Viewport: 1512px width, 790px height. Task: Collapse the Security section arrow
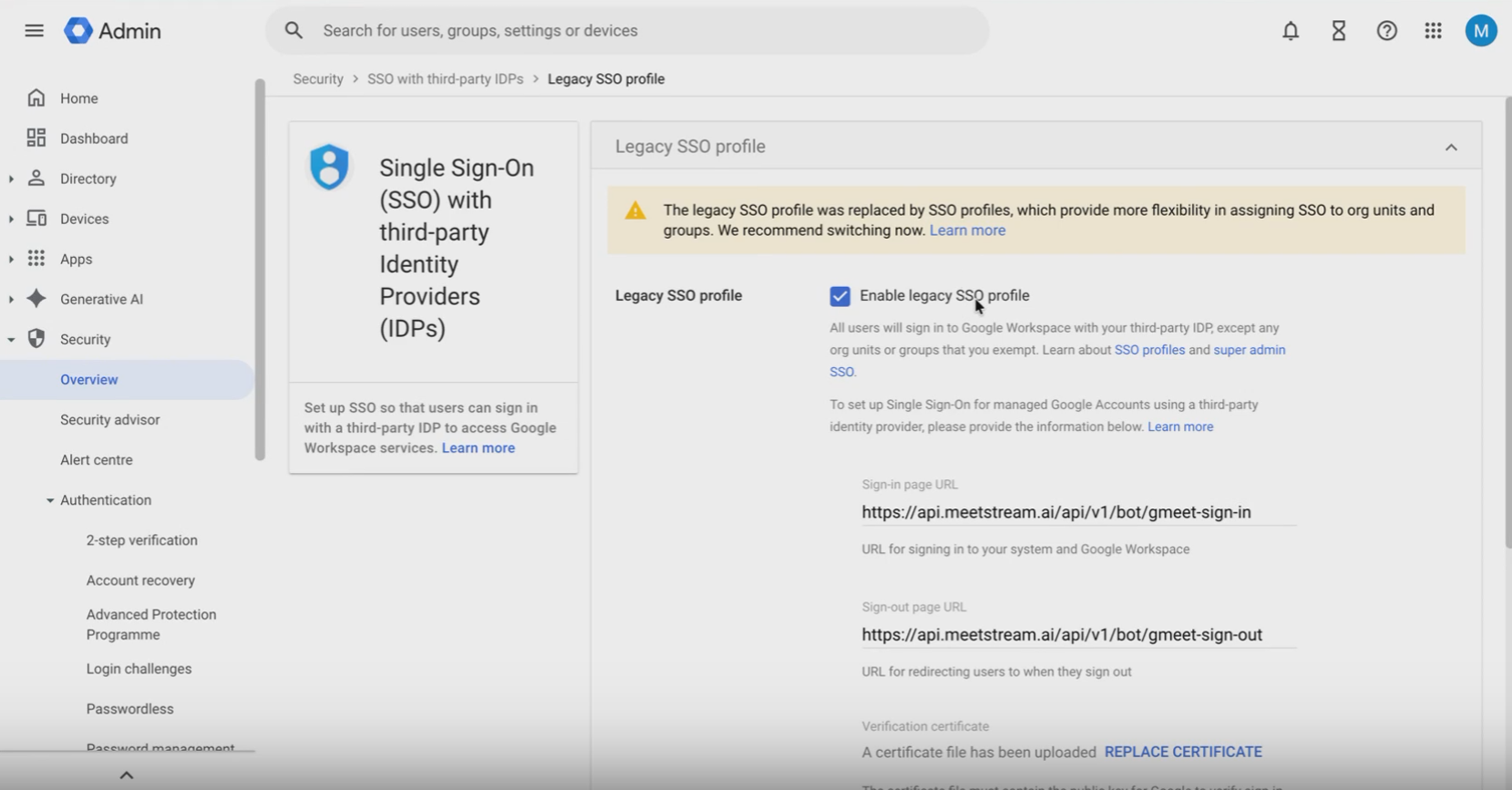[11, 339]
